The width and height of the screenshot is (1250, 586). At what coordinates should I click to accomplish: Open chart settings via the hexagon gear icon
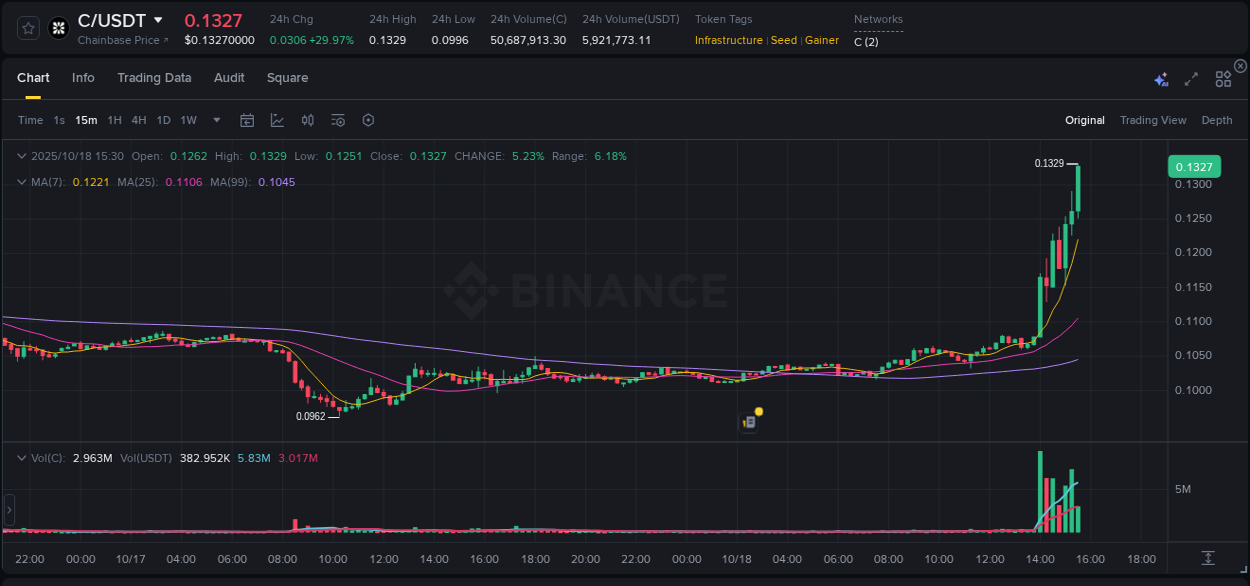coord(368,120)
